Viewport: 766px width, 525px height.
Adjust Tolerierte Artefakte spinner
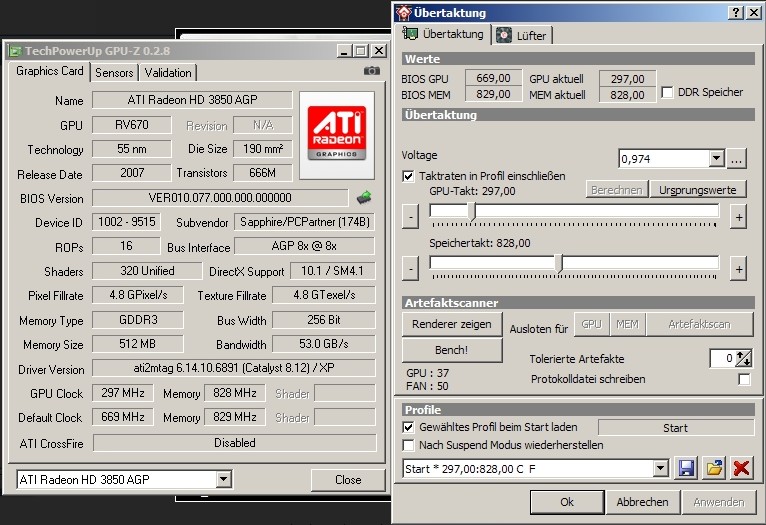tap(744, 358)
